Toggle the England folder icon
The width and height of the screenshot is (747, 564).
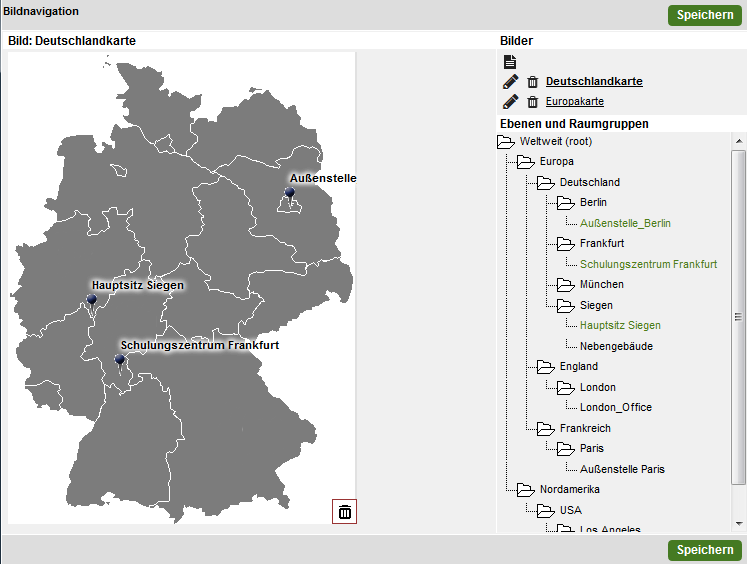(x=545, y=367)
